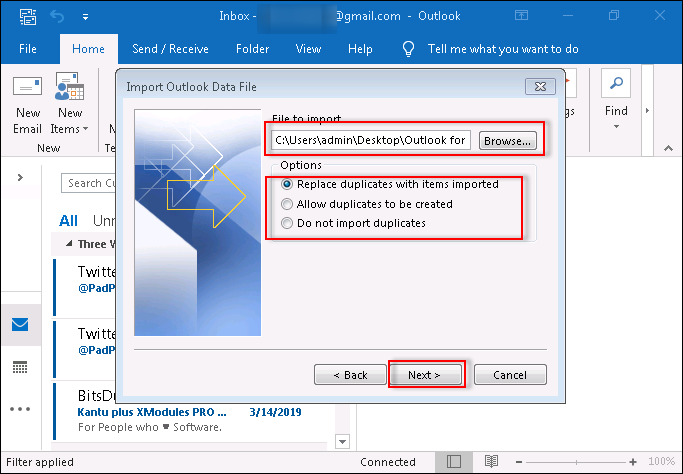Click the Send/Receive All Folders quick access icon
Viewport: 683px width, 474px height.
coord(28,17)
